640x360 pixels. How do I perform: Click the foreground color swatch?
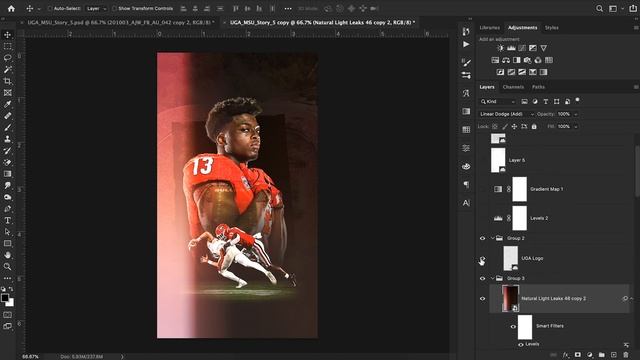(4, 298)
